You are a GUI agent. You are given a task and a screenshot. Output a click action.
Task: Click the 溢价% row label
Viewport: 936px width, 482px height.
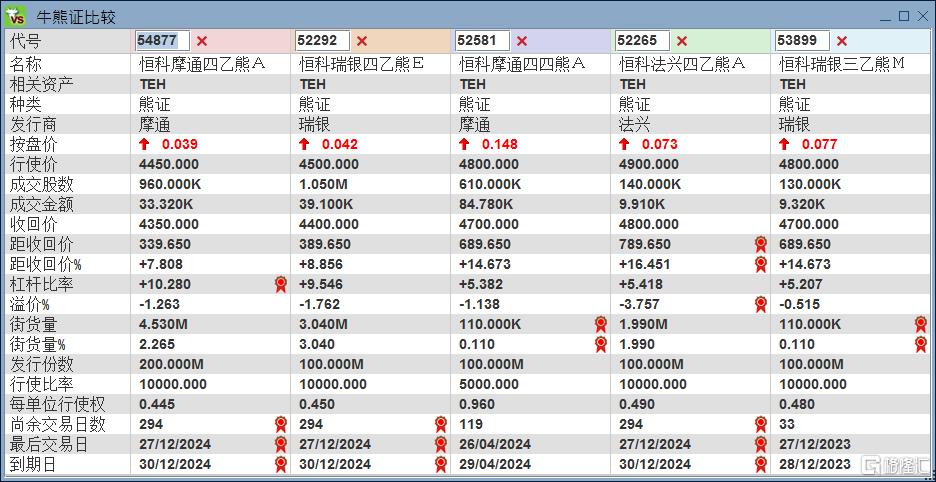[x=29, y=304]
